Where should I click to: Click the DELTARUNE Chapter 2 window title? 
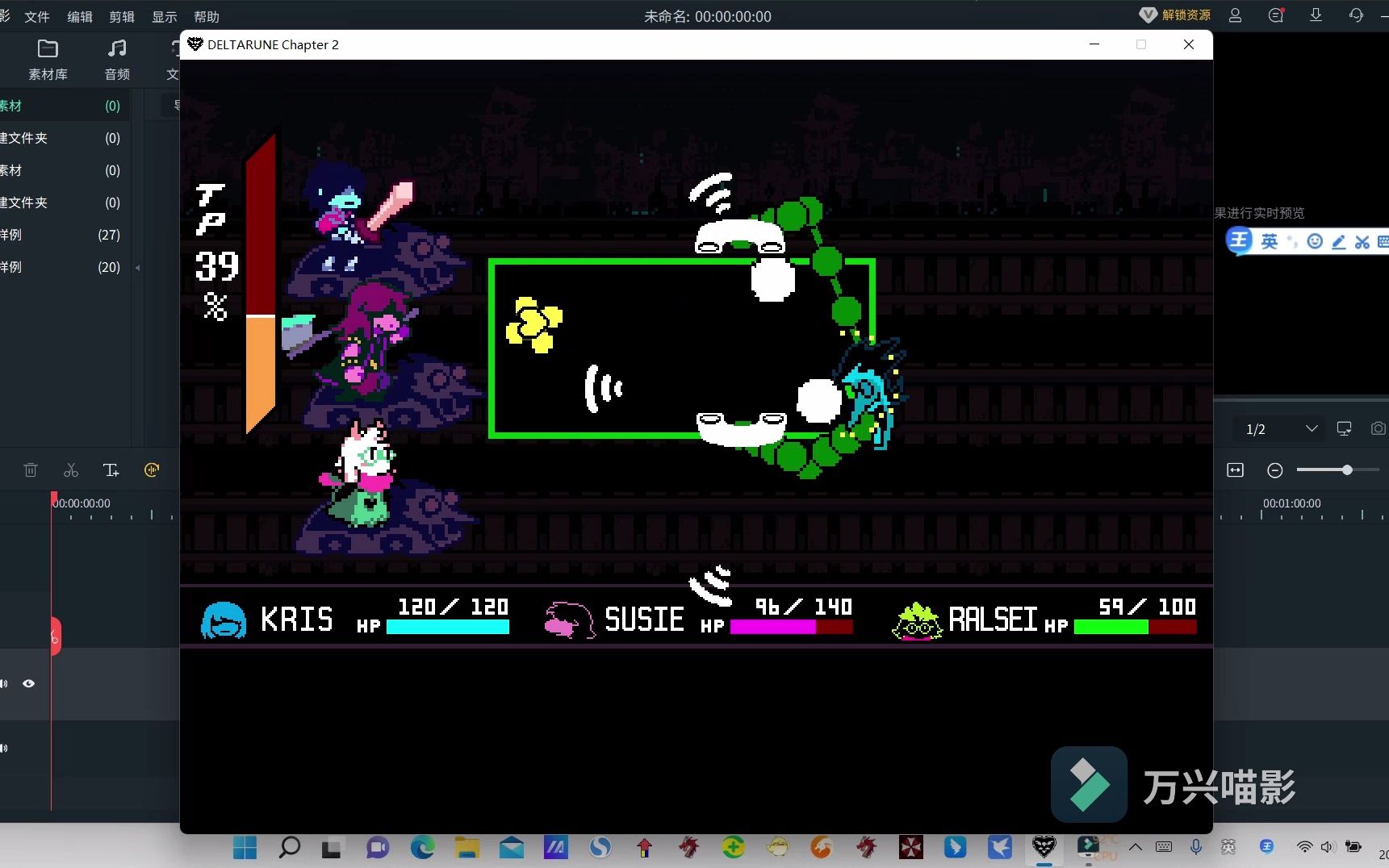[273, 44]
